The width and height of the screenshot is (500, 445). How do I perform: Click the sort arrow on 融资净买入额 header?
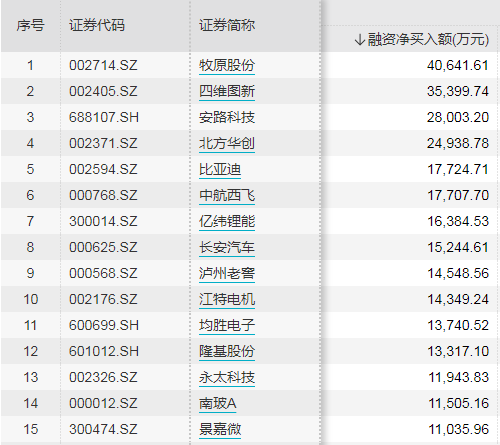[x=360, y=40]
